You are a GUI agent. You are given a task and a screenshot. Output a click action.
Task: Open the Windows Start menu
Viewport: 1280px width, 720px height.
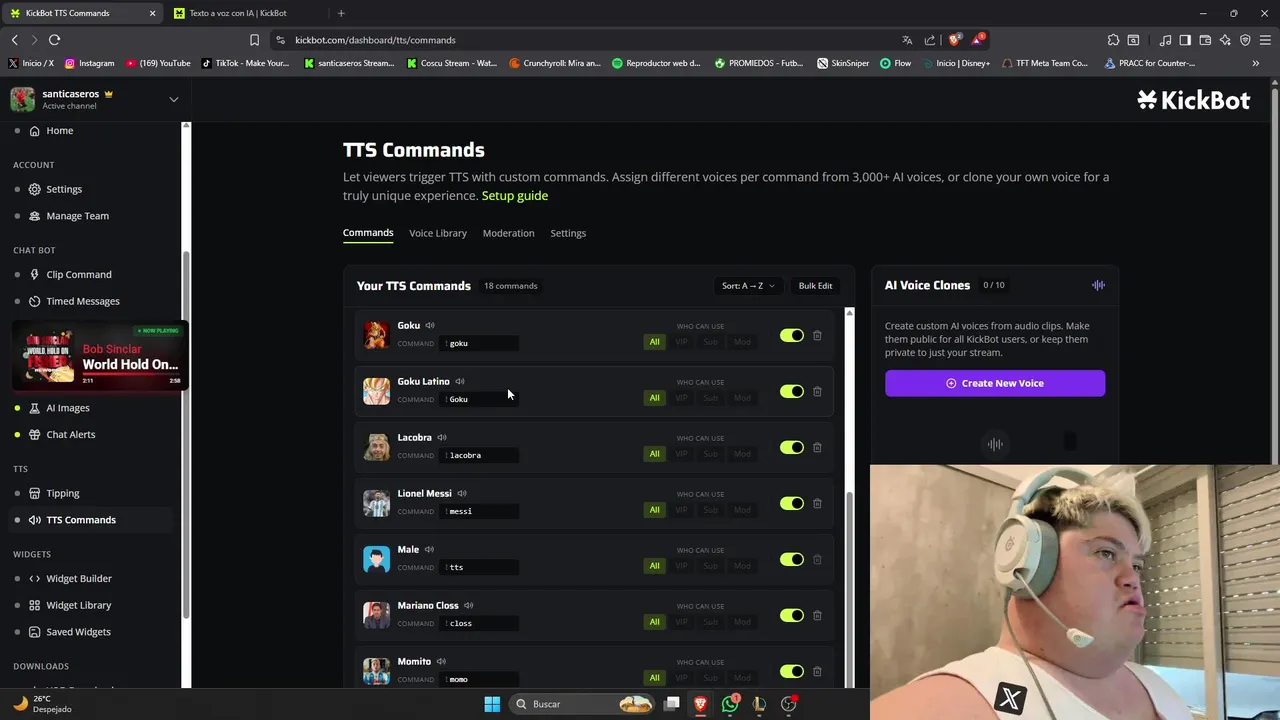click(492, 704)
